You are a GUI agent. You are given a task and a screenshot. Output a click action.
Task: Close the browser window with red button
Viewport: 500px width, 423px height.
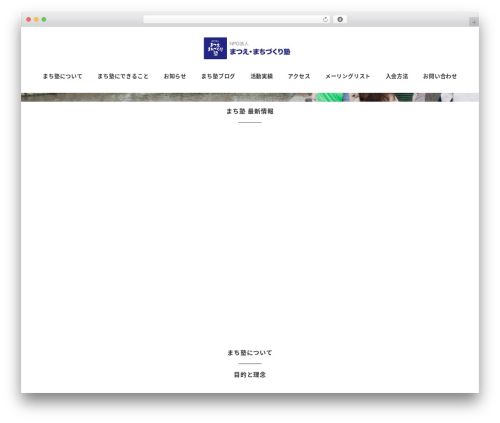pyautogui.click(x=29, y=20)
